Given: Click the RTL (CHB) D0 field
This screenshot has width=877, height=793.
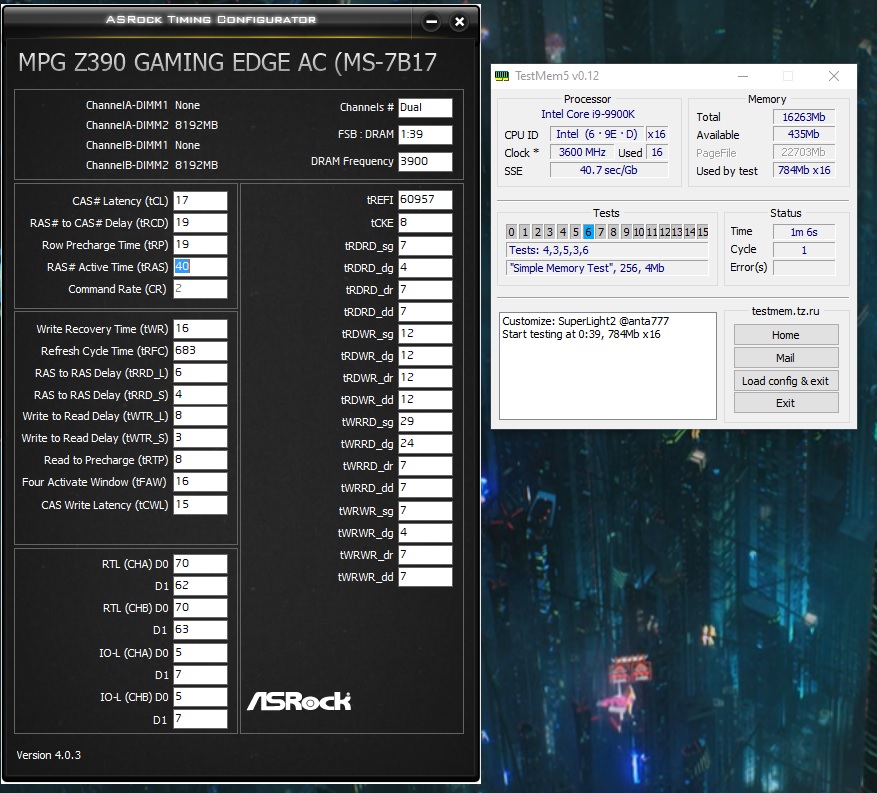Looking at the screenshot, I should tap(200, 608).
